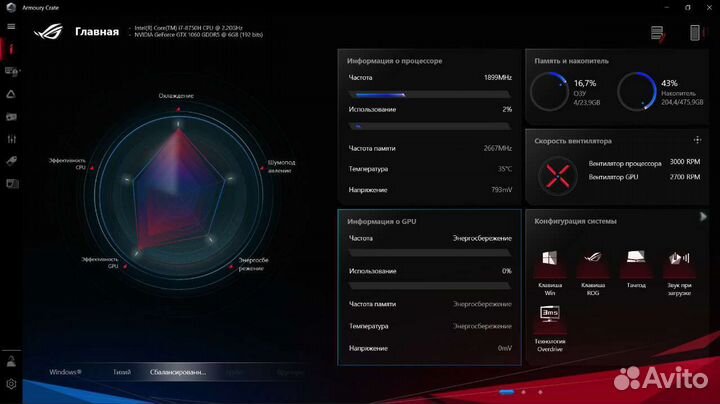Select the Сбалансированный performance mode
This screenshot has height=404, width=720.
(177, 371)
